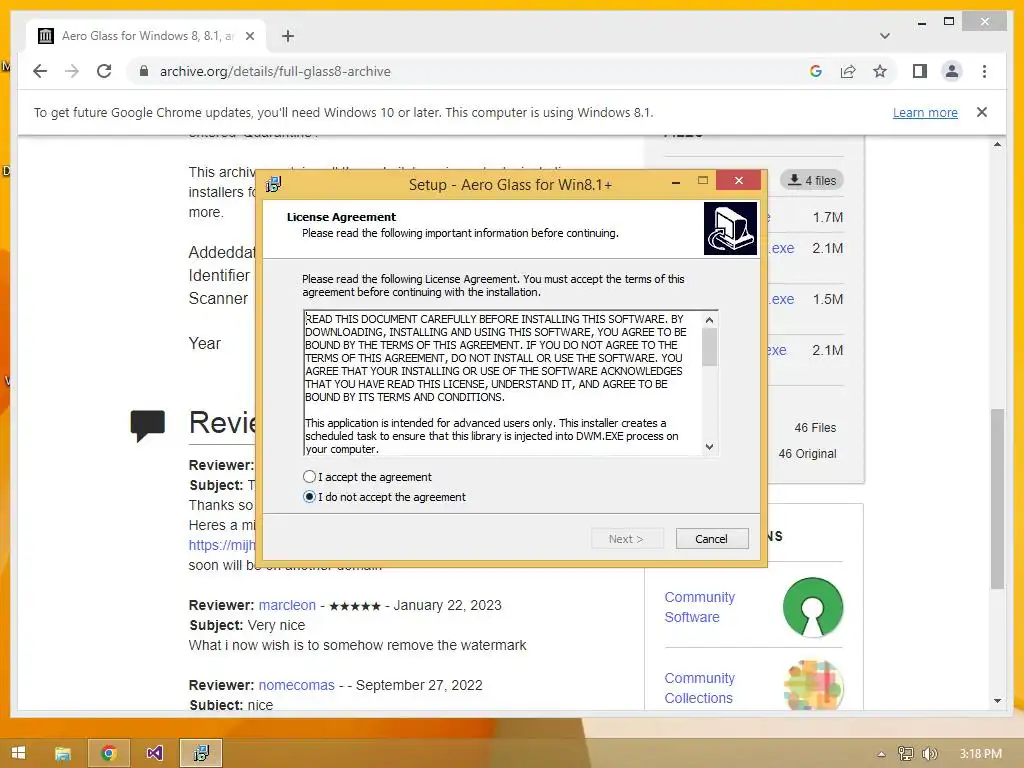Close the Aero Glass Setup dialog
Screen dimensions: 1024x768
[739, 180]
